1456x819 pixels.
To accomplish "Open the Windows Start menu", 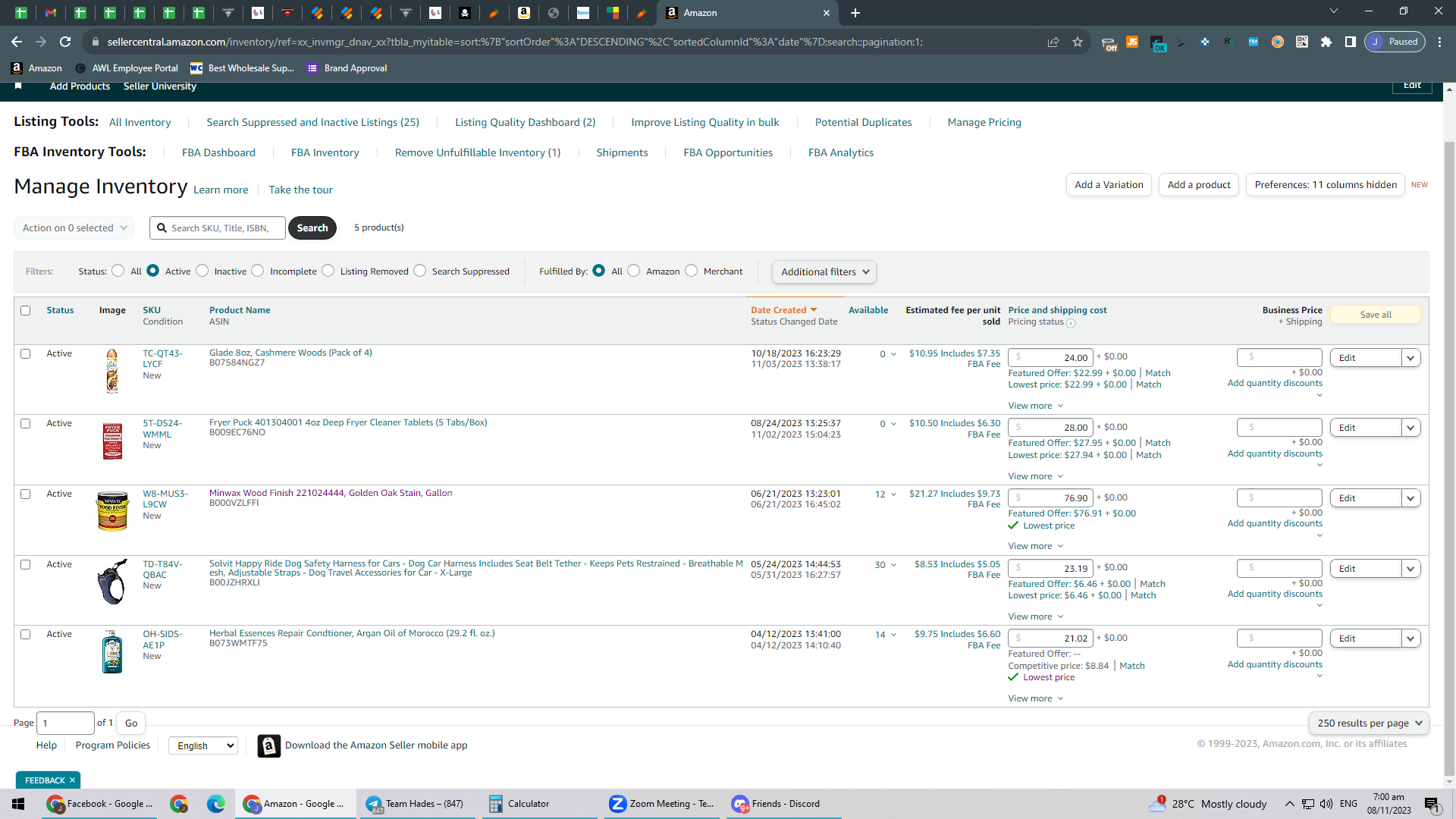I will pyautogui.click(x=18, y=804).
